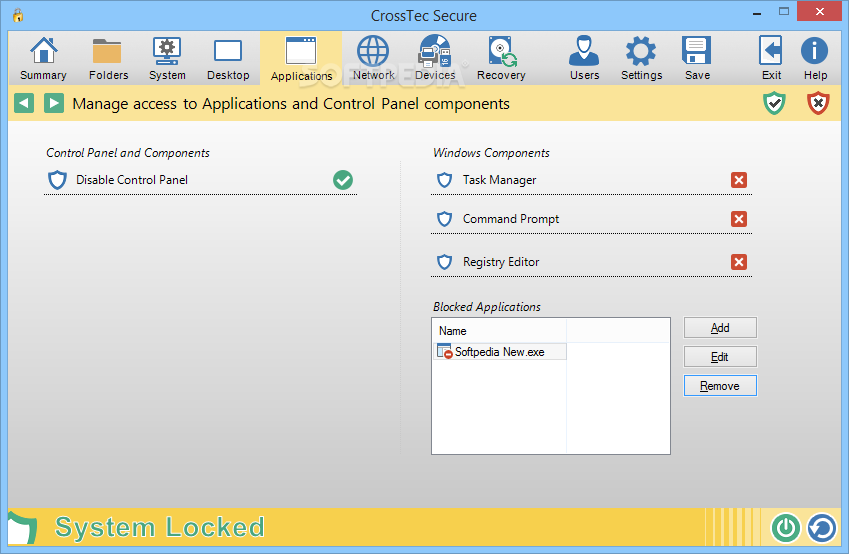Viewport: 849px width, 554px height.
Task: Click the blue refresh button in status bar
Action: [x=821, y=527]
